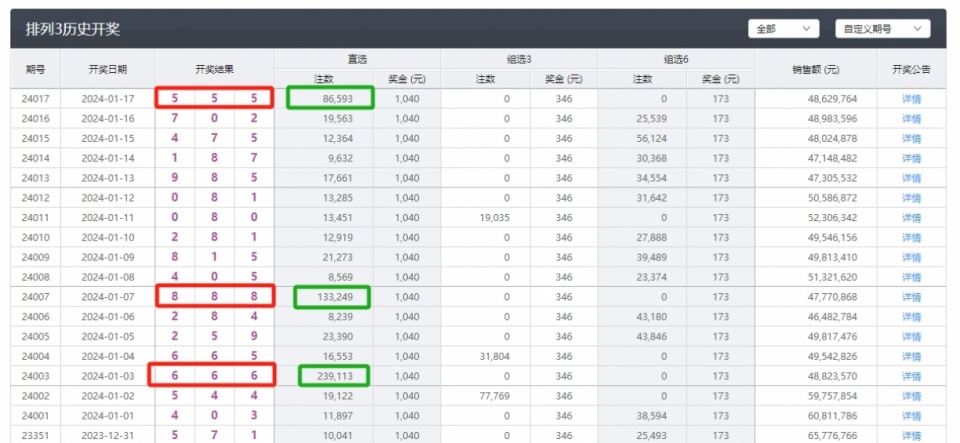The image size is (960, 443).
Task: Click the 期号 column header
Action: click(x=35, y=69)
